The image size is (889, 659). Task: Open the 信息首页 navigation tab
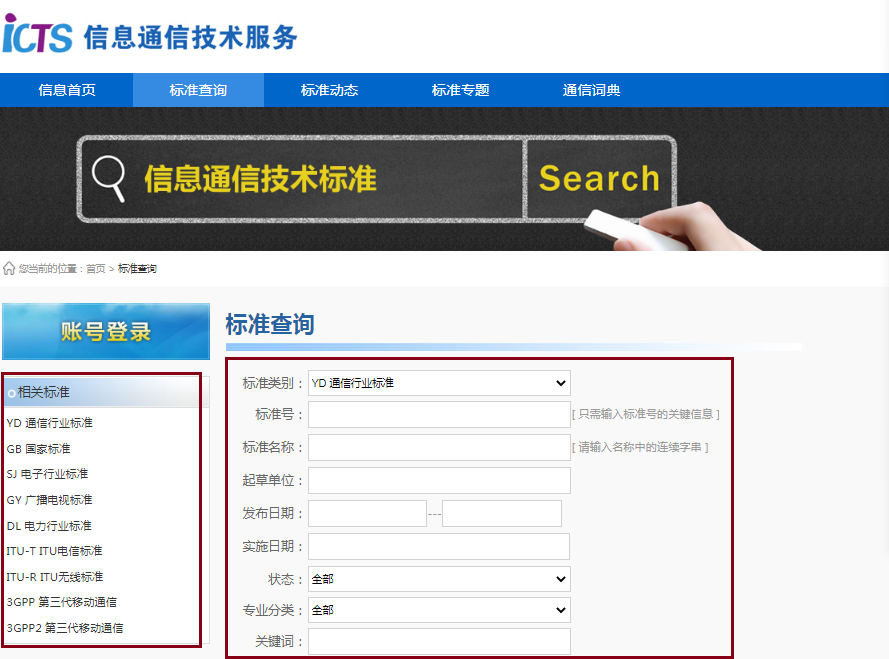tap(67, 90)
